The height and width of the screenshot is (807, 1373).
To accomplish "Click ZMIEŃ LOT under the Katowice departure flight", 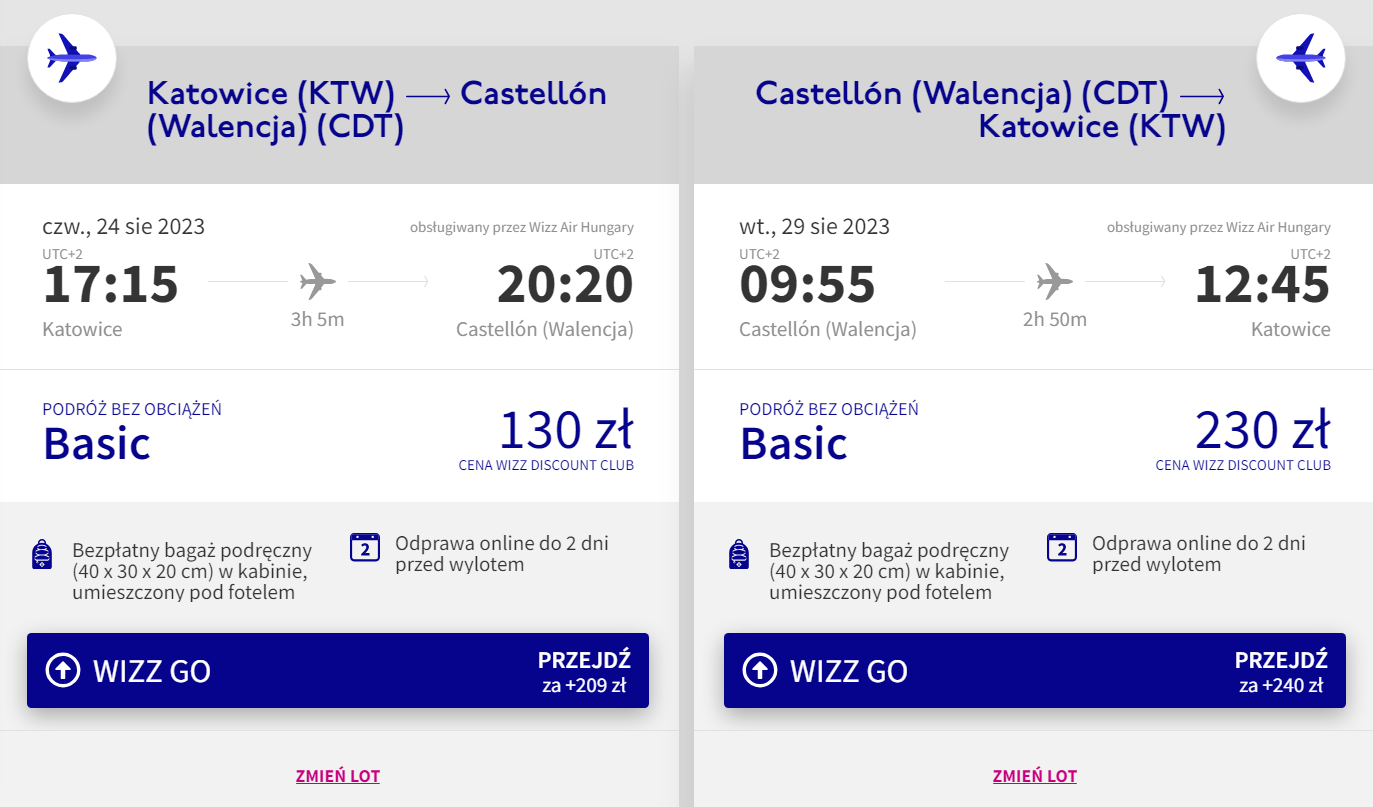I will [338, 776].
